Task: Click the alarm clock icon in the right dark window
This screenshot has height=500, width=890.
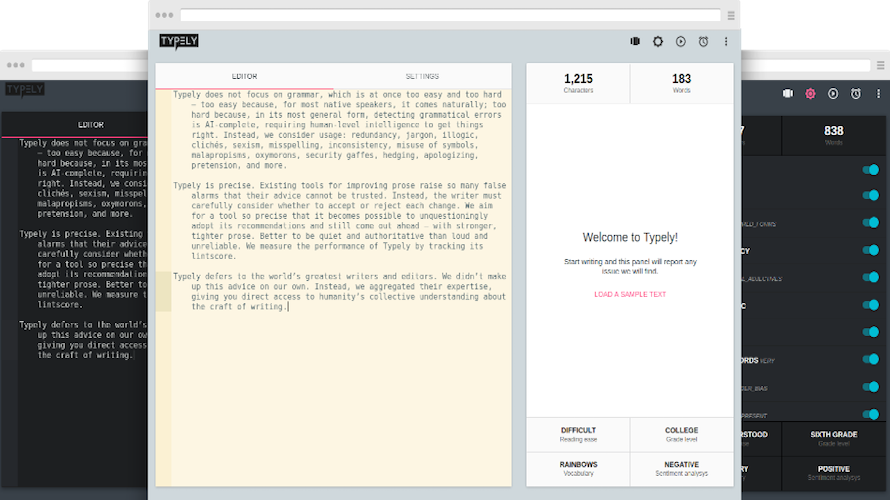Action: click(856, 94)
